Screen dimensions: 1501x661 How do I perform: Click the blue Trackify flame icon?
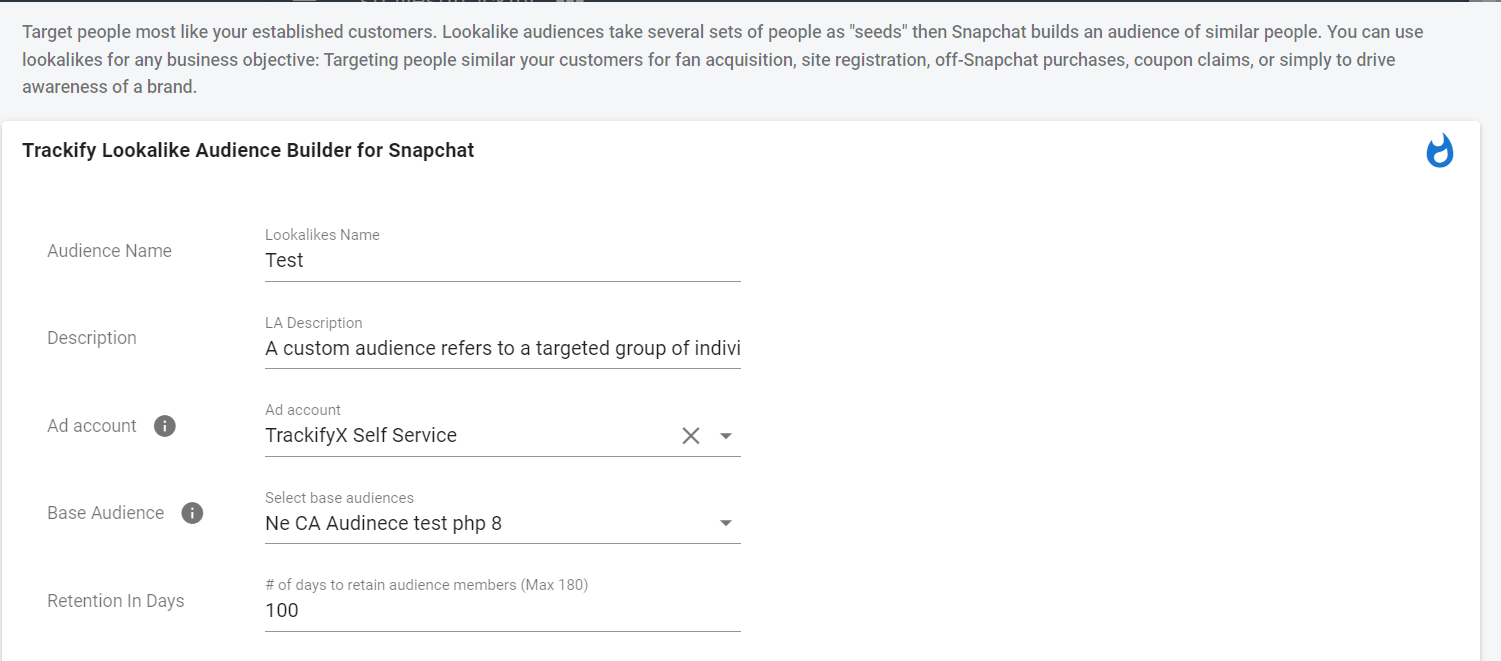click(1439, 151)
